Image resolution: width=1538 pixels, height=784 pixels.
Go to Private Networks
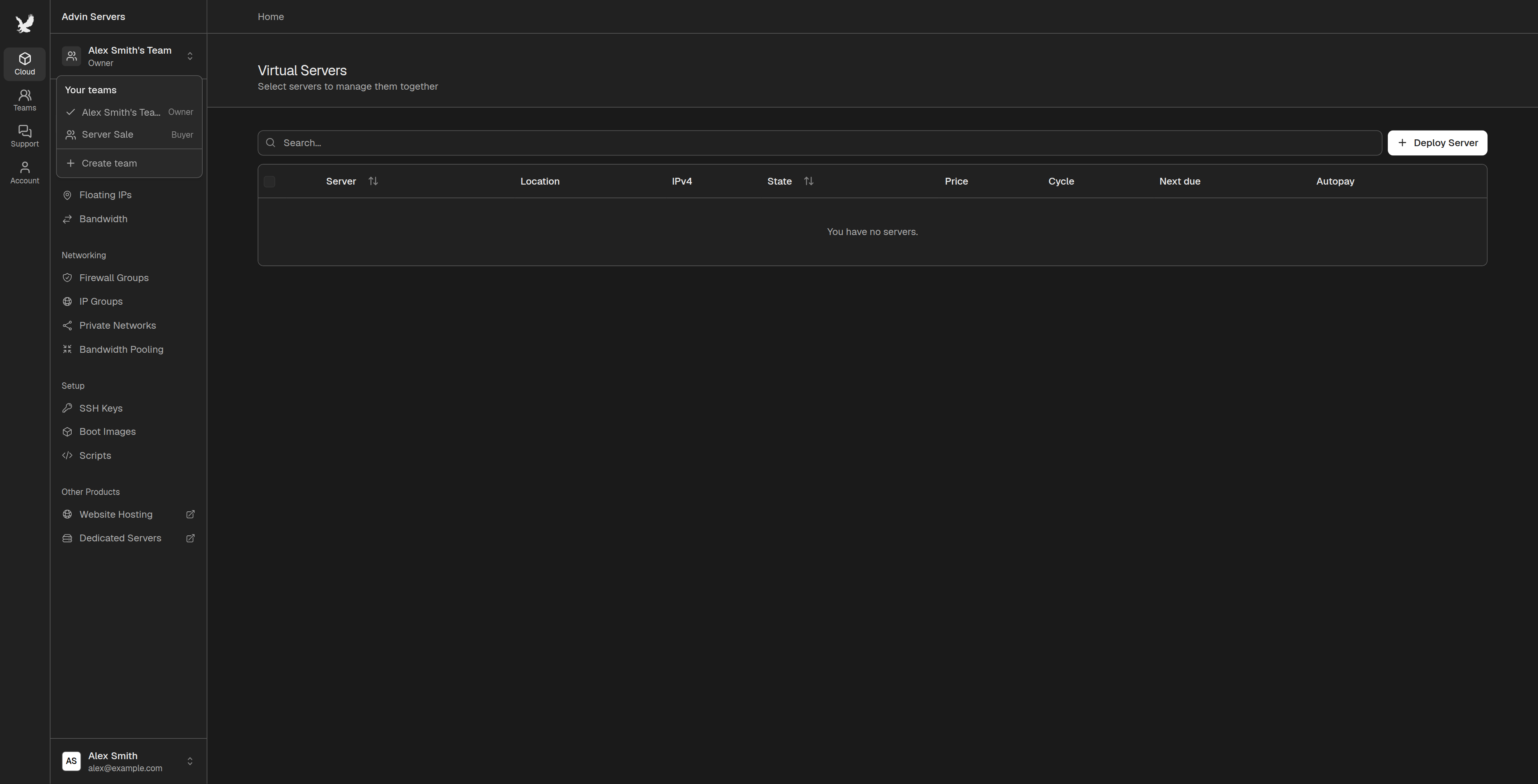(x=128, y=326)
